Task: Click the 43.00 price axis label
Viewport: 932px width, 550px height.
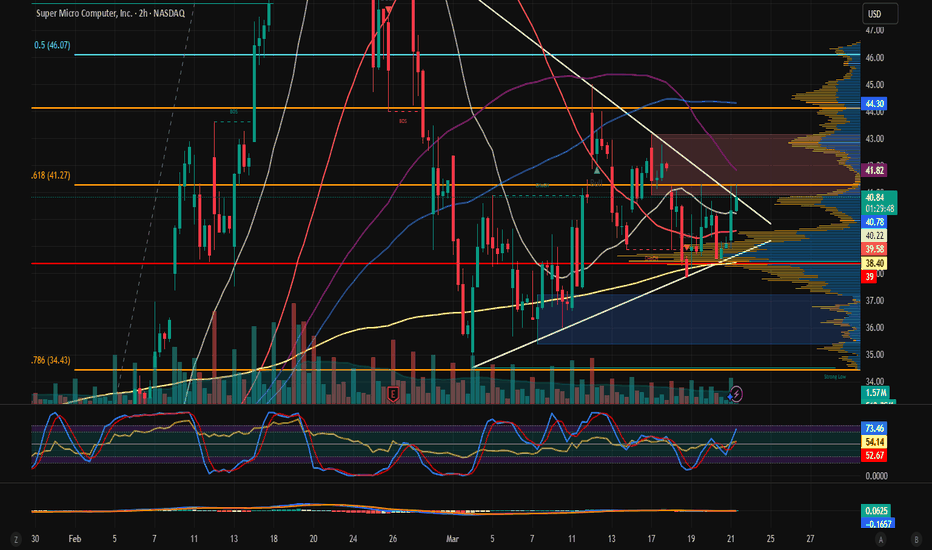Action: click(x=874, y=139)
